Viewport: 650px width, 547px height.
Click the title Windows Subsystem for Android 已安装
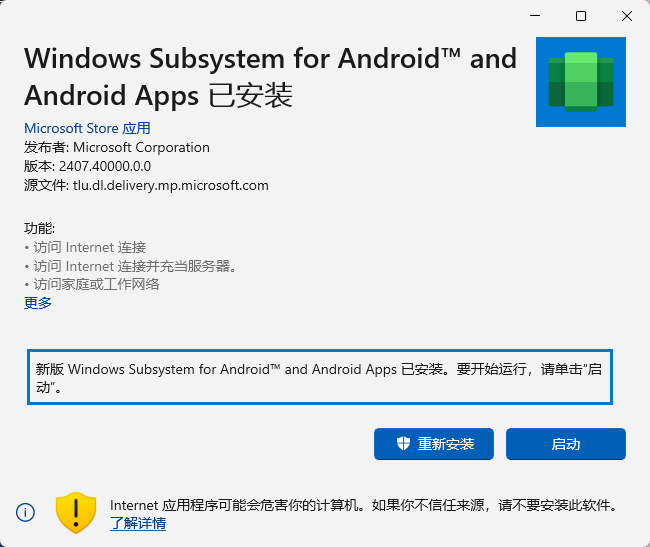coord(270,77)
